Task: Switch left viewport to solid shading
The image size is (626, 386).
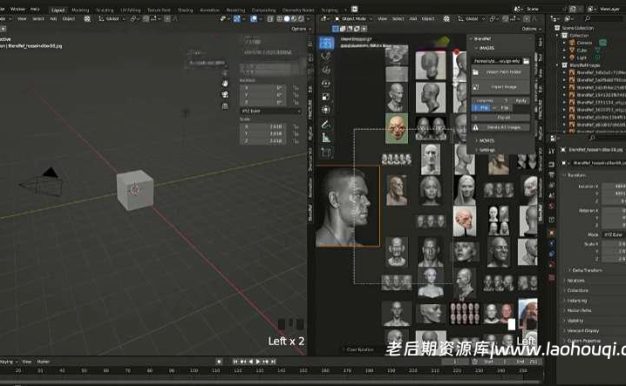Action: (287, 19)
